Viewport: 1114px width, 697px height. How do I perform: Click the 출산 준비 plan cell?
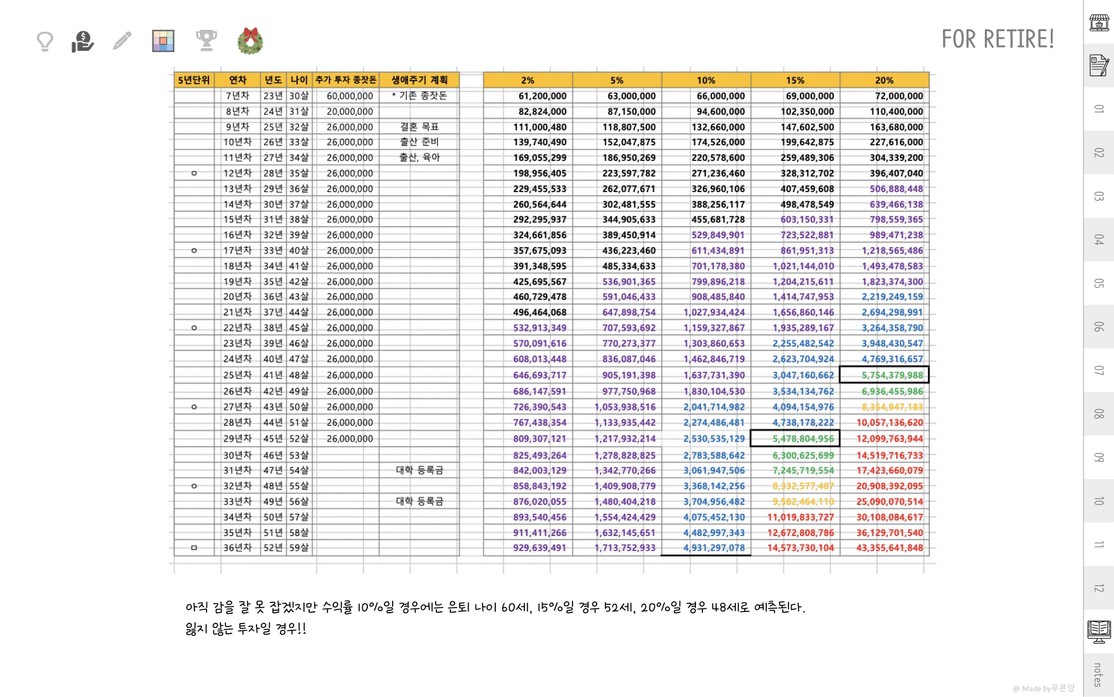tap(419, 142)
